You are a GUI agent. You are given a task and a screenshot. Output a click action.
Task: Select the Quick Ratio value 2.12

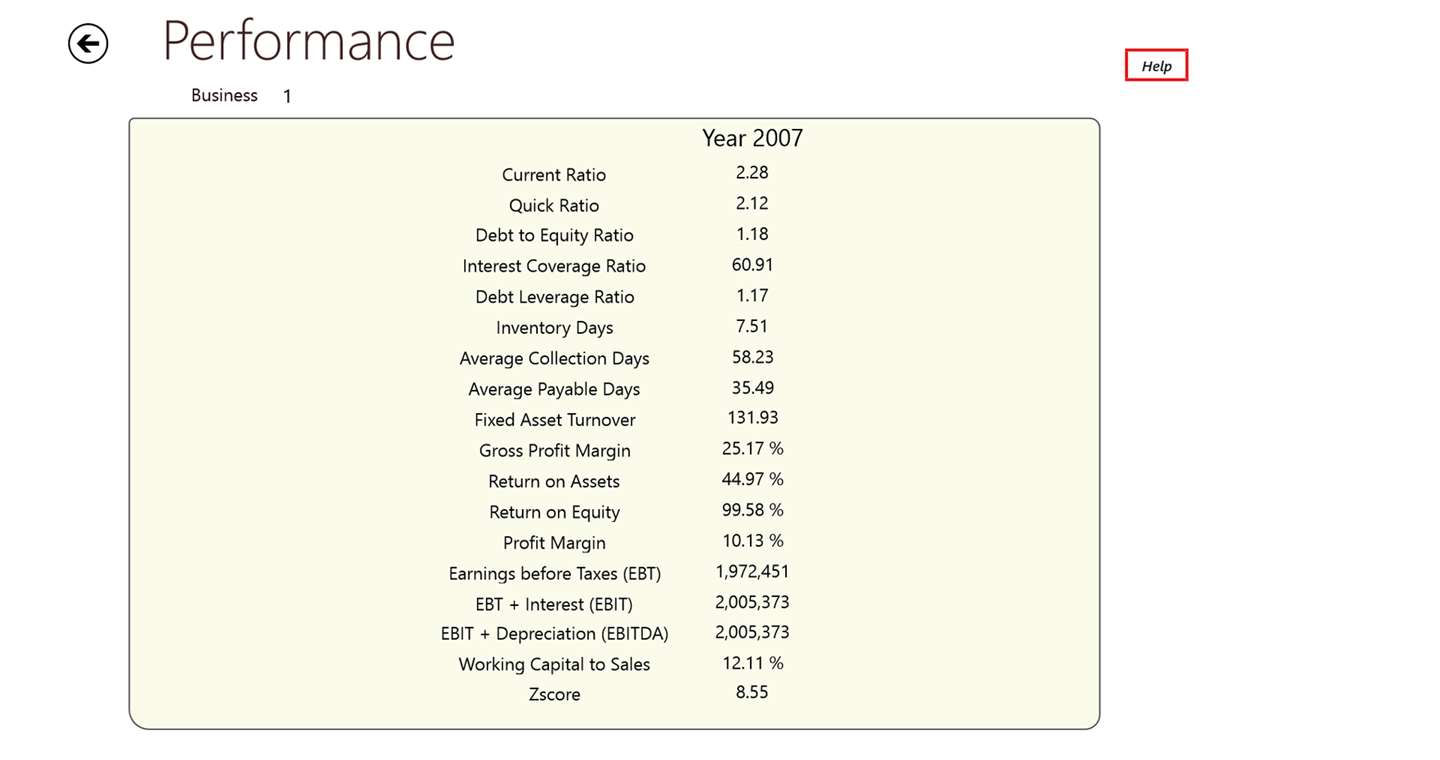click(x=752, y=204)
